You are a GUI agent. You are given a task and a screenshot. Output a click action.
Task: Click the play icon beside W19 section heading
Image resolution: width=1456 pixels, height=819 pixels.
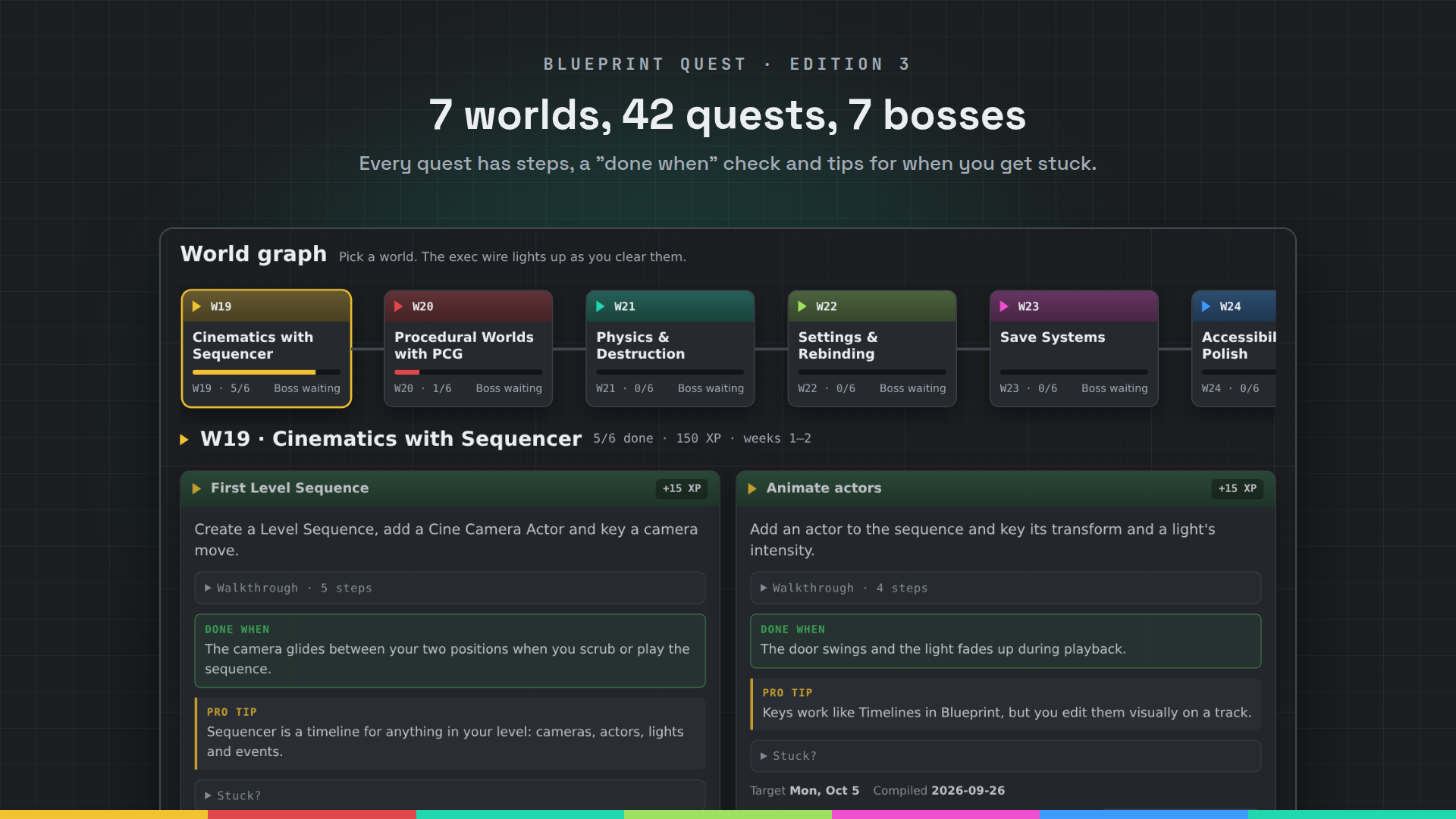click(x=184, y=439)
